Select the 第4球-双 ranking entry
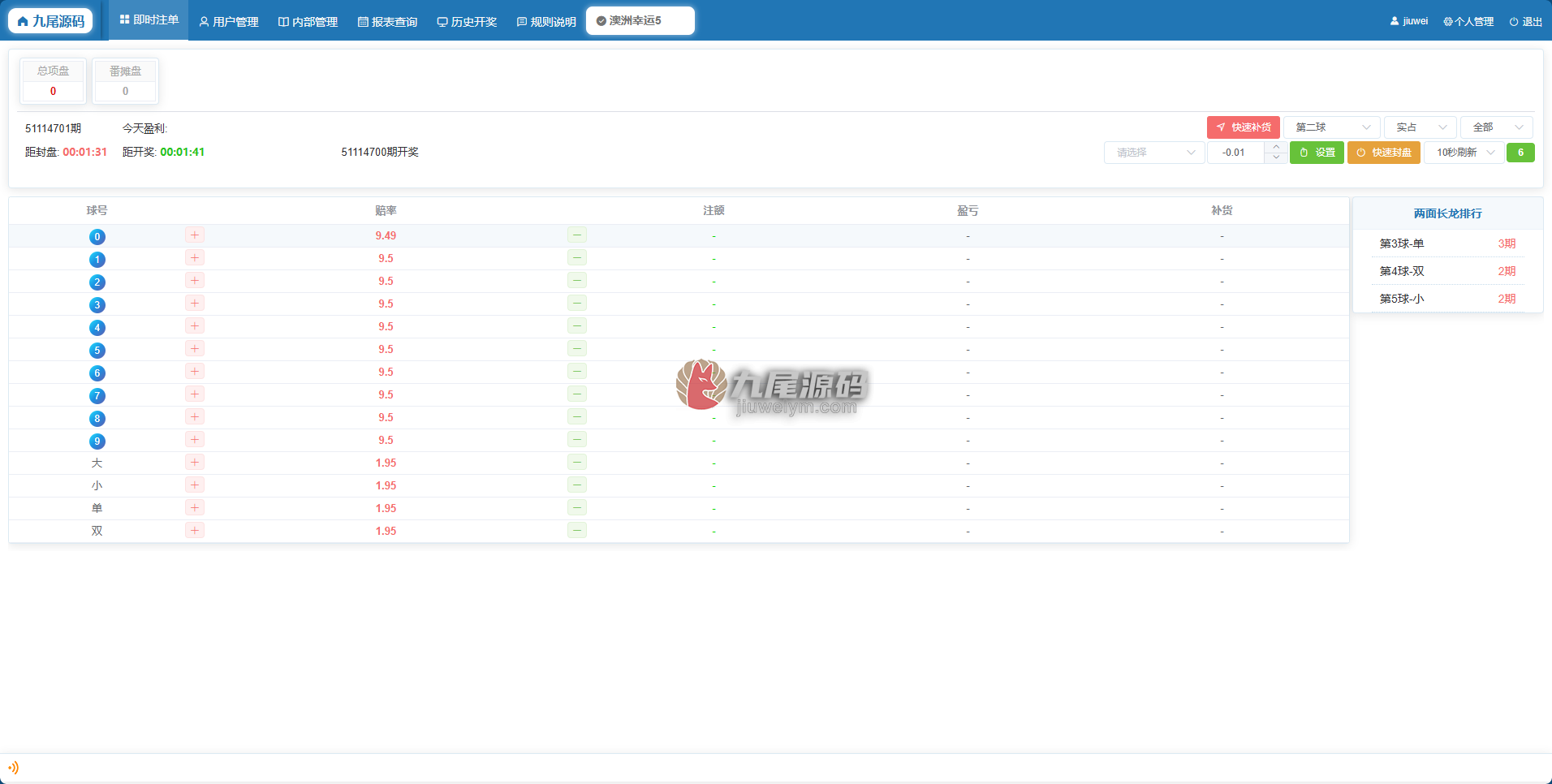This screenshot has width=1552, height=784. pos(1447,271)
